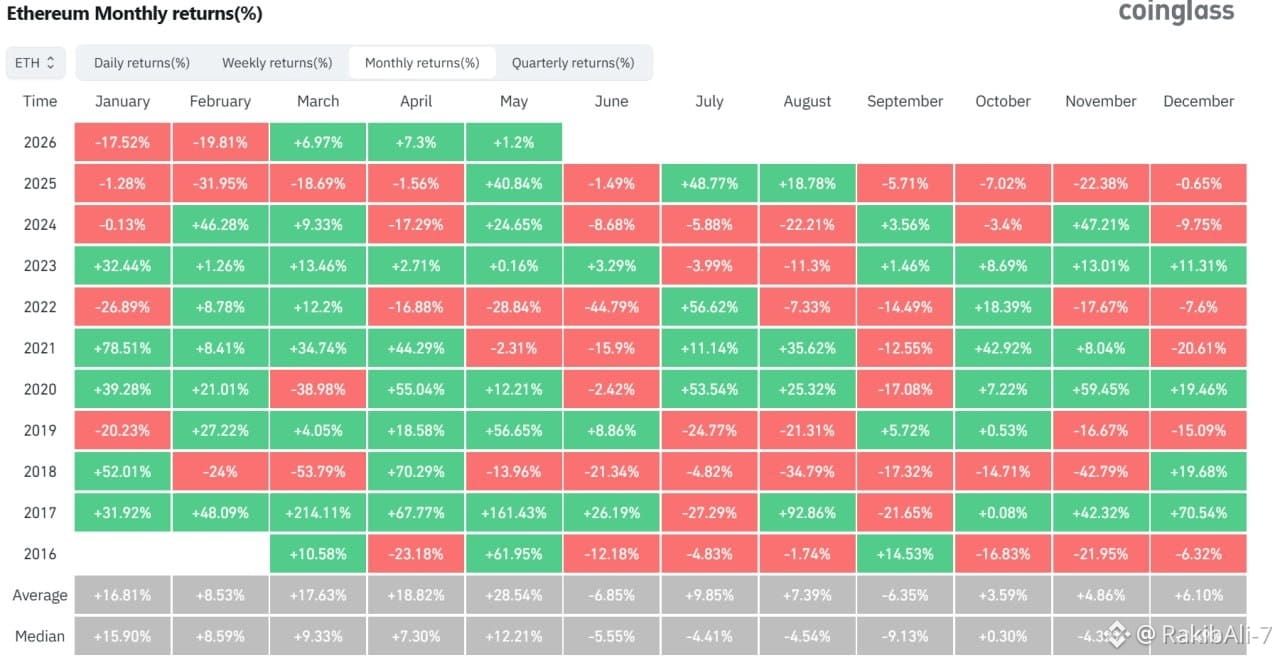The image size is (1280, 660).
Task: Select the Monthly returns(%) tab
Action: coord(421,62)
